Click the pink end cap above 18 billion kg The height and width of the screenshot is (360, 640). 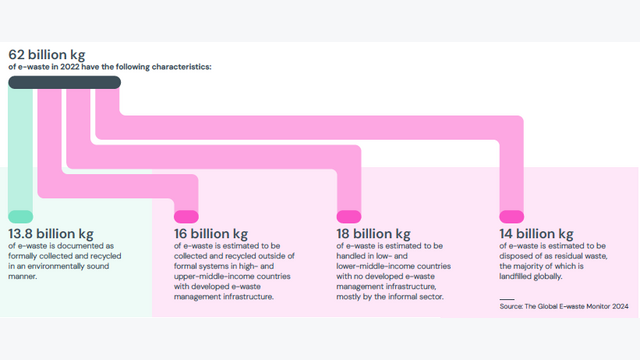tap(349, 216)
